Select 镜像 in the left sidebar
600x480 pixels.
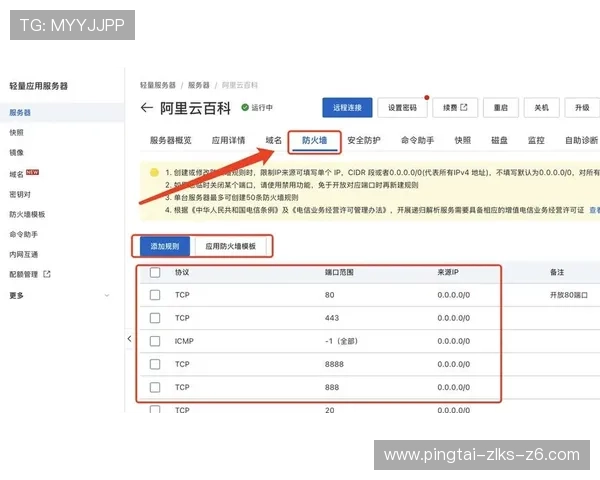(x=16, y=152)
